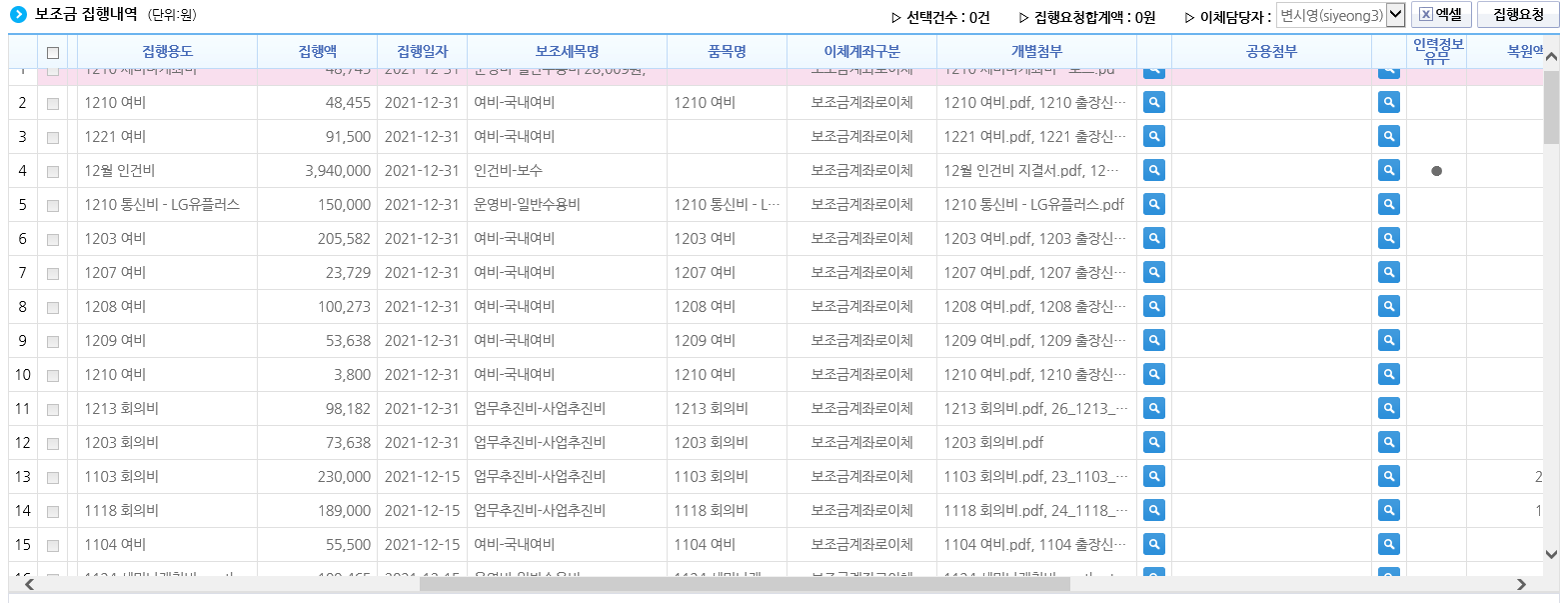Toggle the select-all checkbox in table header
Viewport: 1568px width, 603px height.
[x=53, y=52]
